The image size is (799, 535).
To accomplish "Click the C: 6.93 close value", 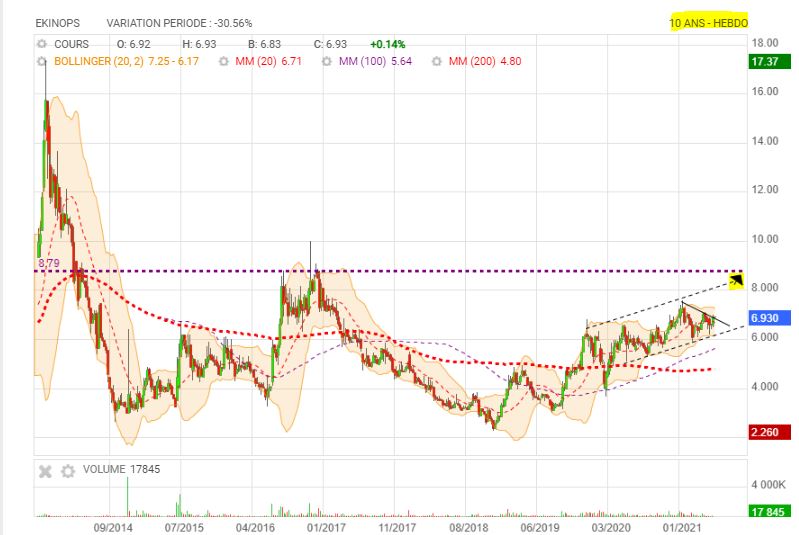I will coord(330,44).
